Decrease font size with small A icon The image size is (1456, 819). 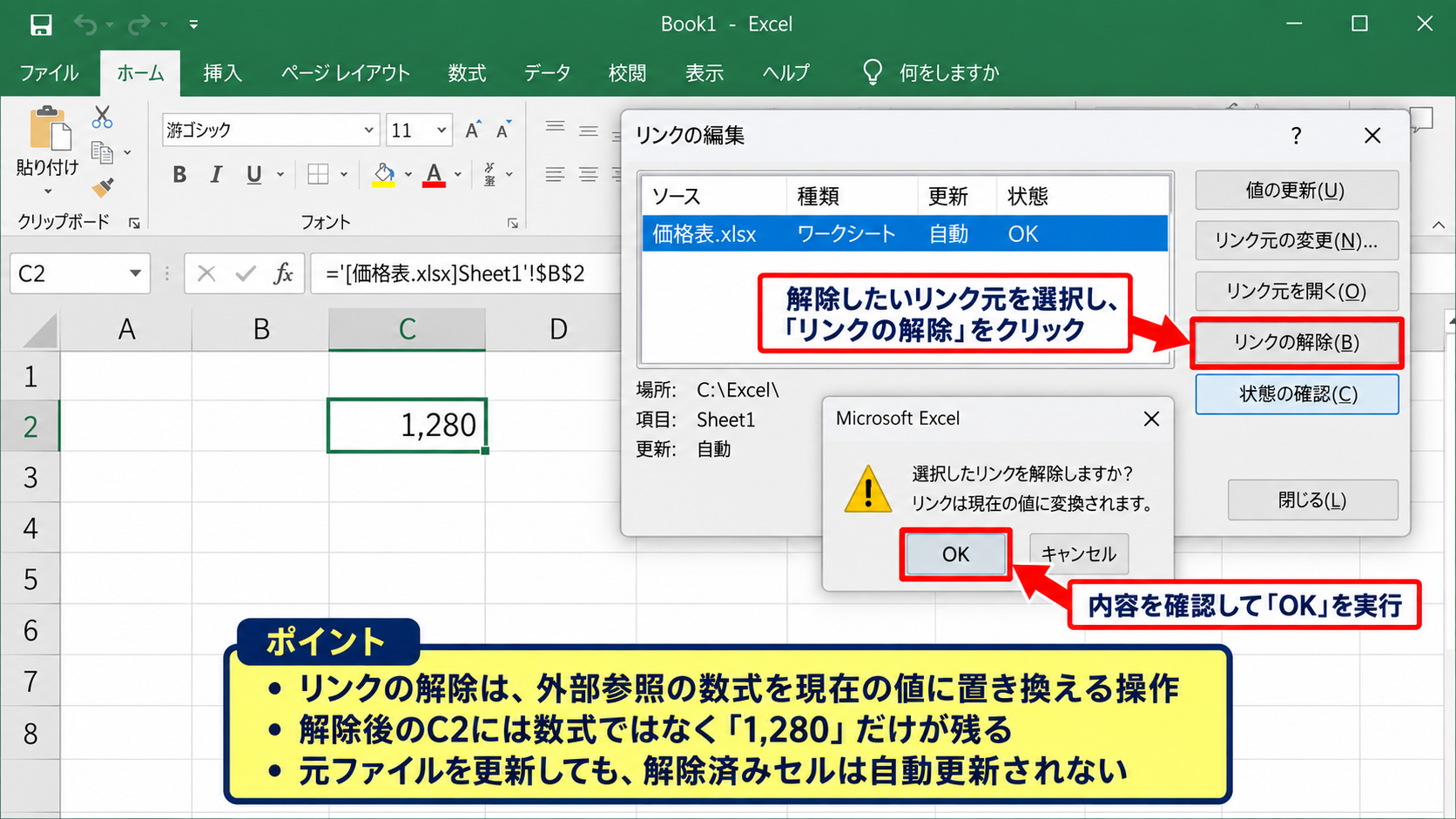tap(503, 130)
